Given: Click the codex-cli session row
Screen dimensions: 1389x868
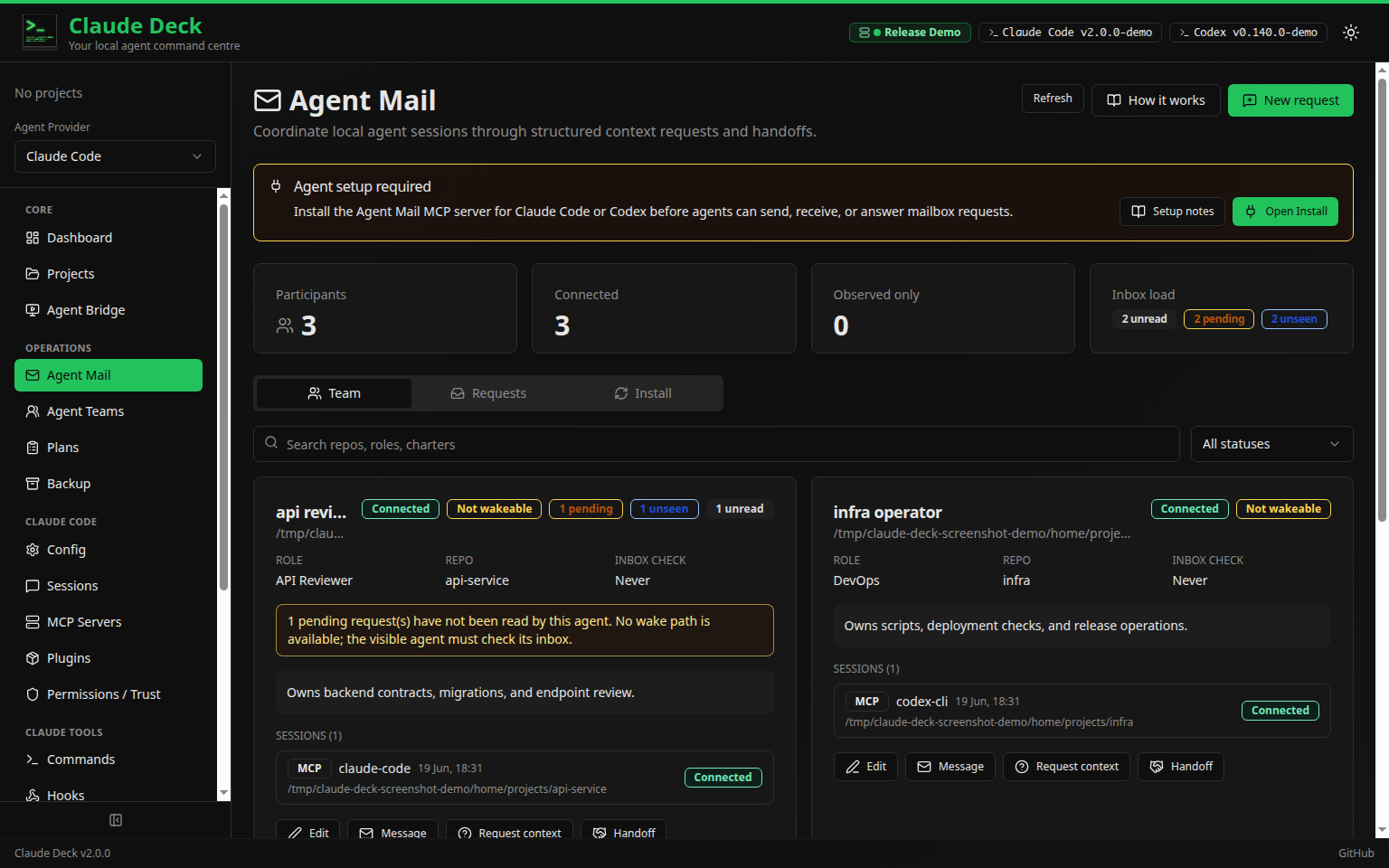Looking at the screenshot, I should pyautogui.click(x=1082, y=711).
